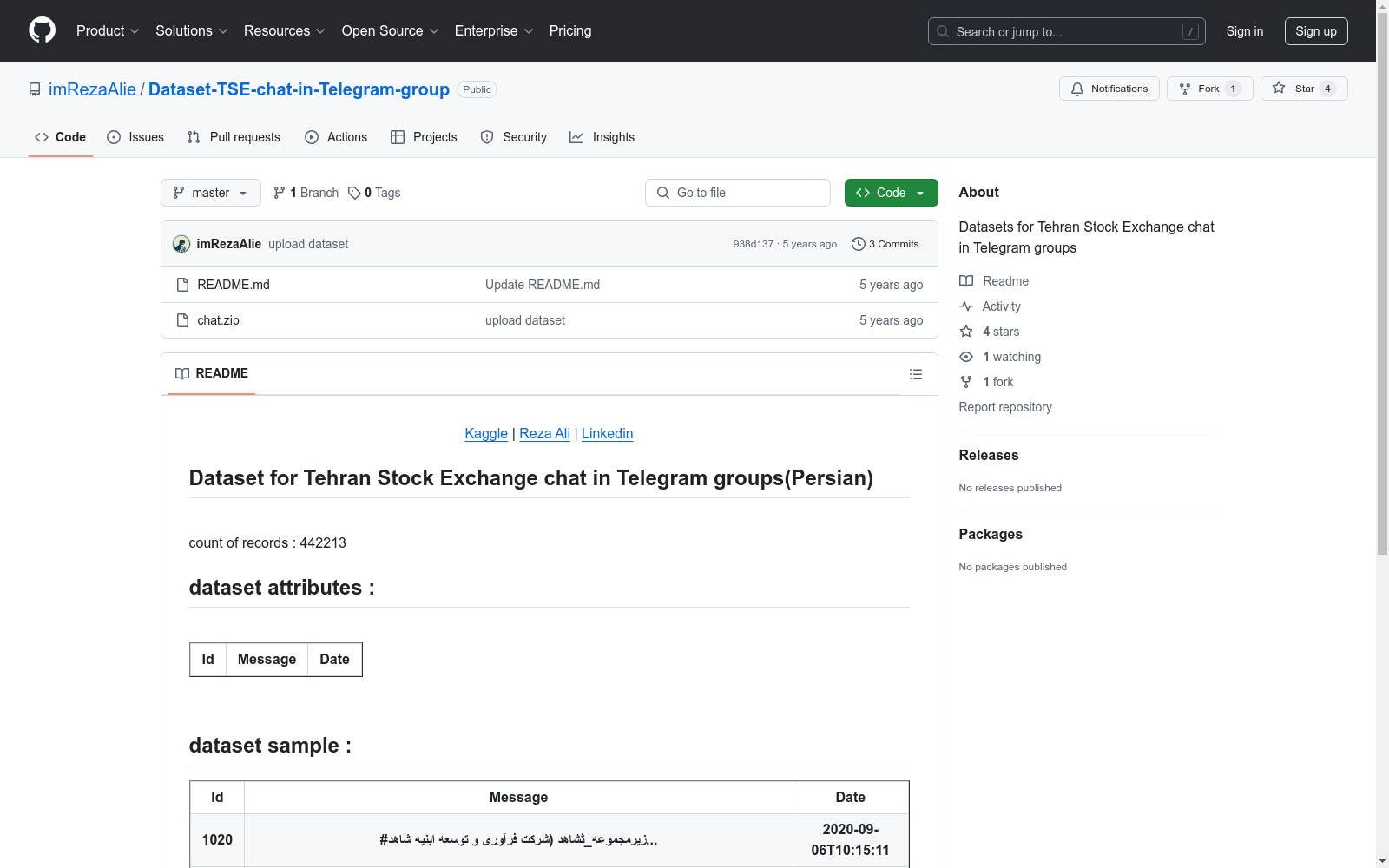The height and width of the screenshot is (868, 1389).
Task: Open the Product menu
Action: tap(108, 31)
